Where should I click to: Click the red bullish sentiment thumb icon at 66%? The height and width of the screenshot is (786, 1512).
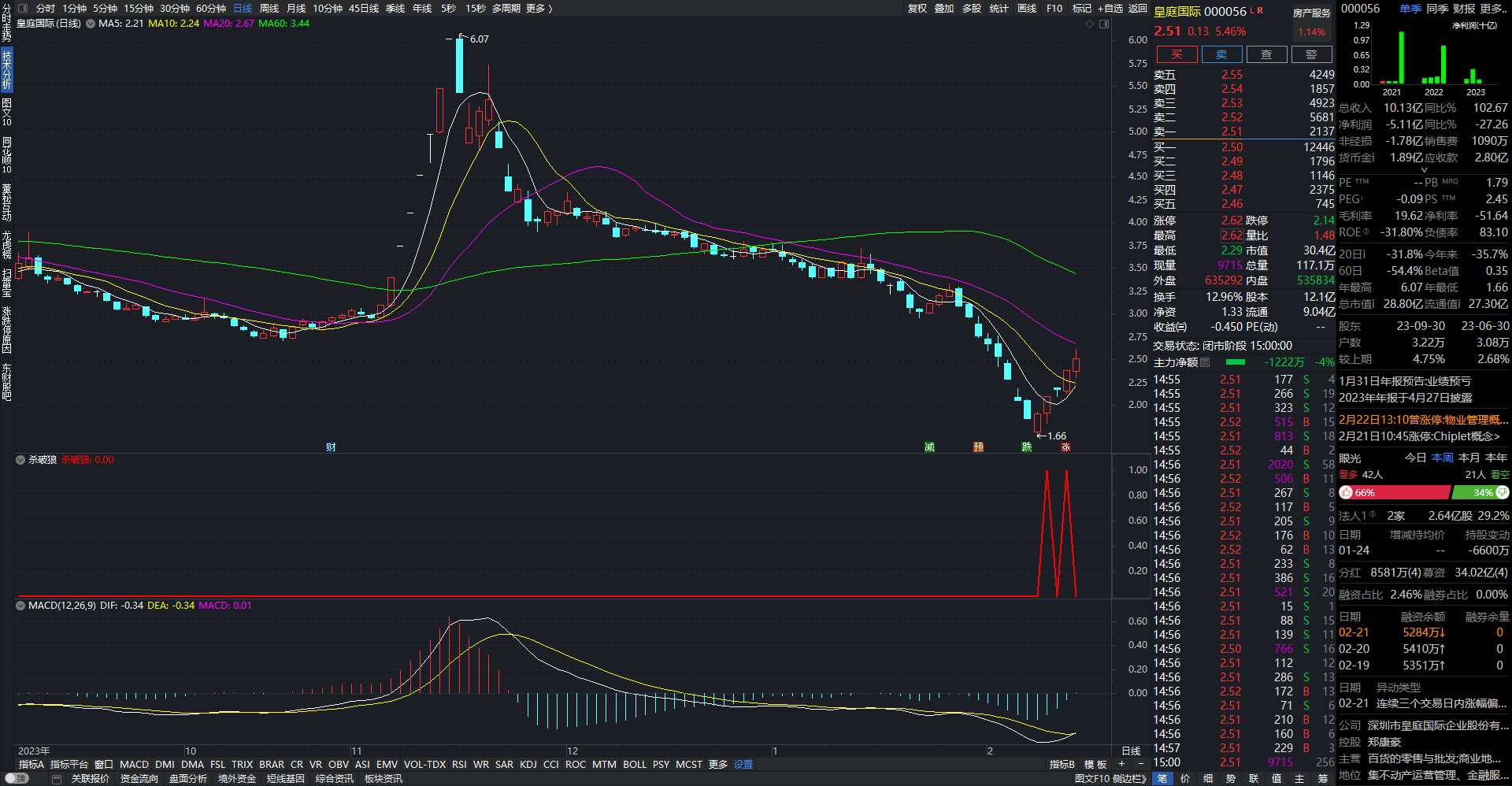coord(1347,492)
